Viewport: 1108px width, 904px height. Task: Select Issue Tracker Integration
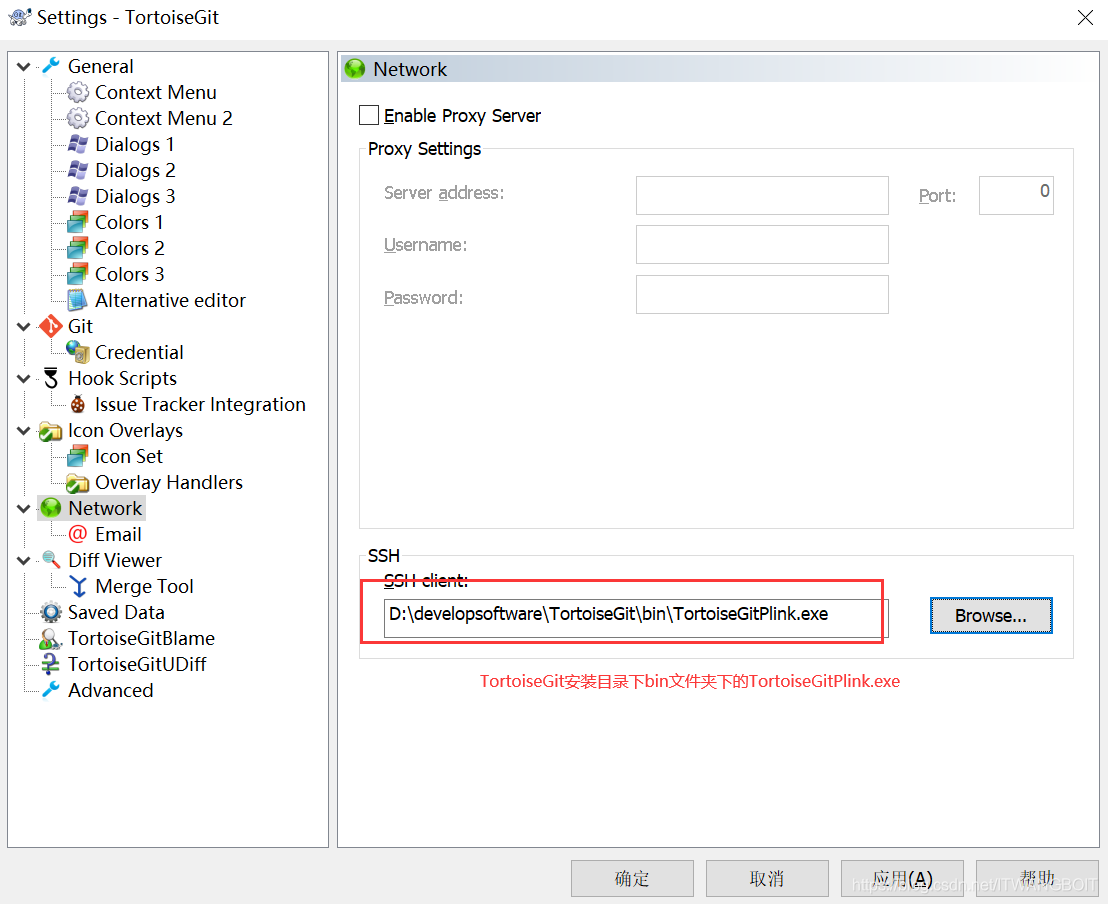[200, 404]
